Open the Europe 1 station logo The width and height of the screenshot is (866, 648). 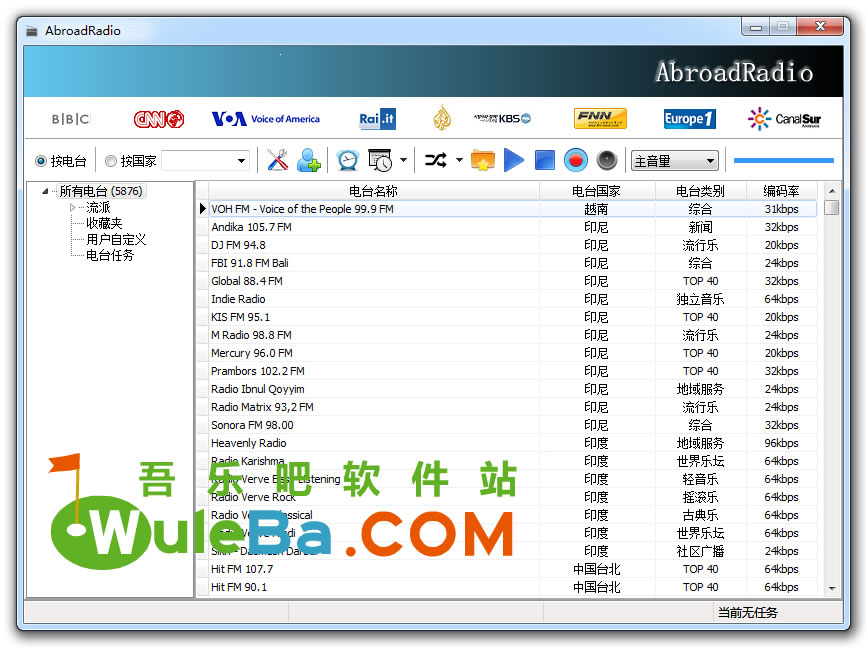(x=690, y=119)
